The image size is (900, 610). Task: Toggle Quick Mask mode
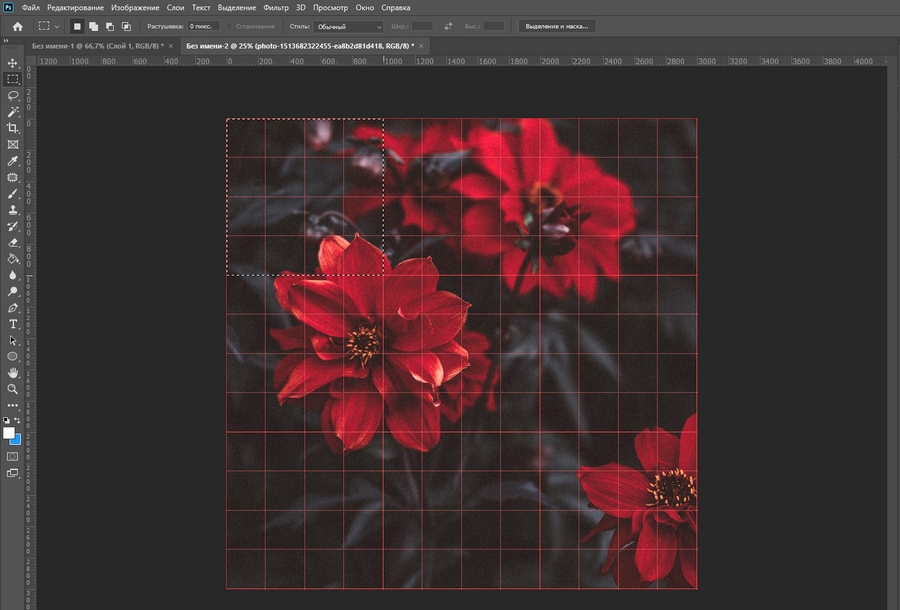coord(13,457)
